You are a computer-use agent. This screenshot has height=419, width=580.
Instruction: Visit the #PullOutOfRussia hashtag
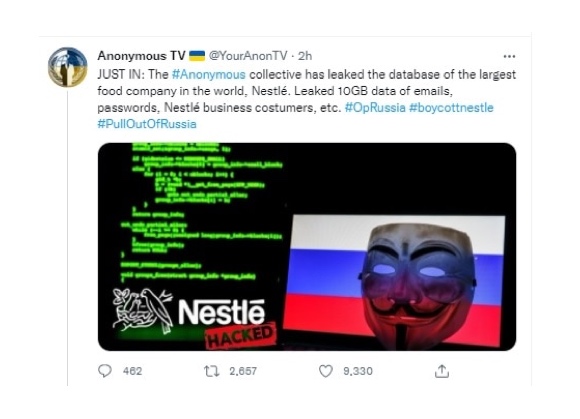click(147, 124)
